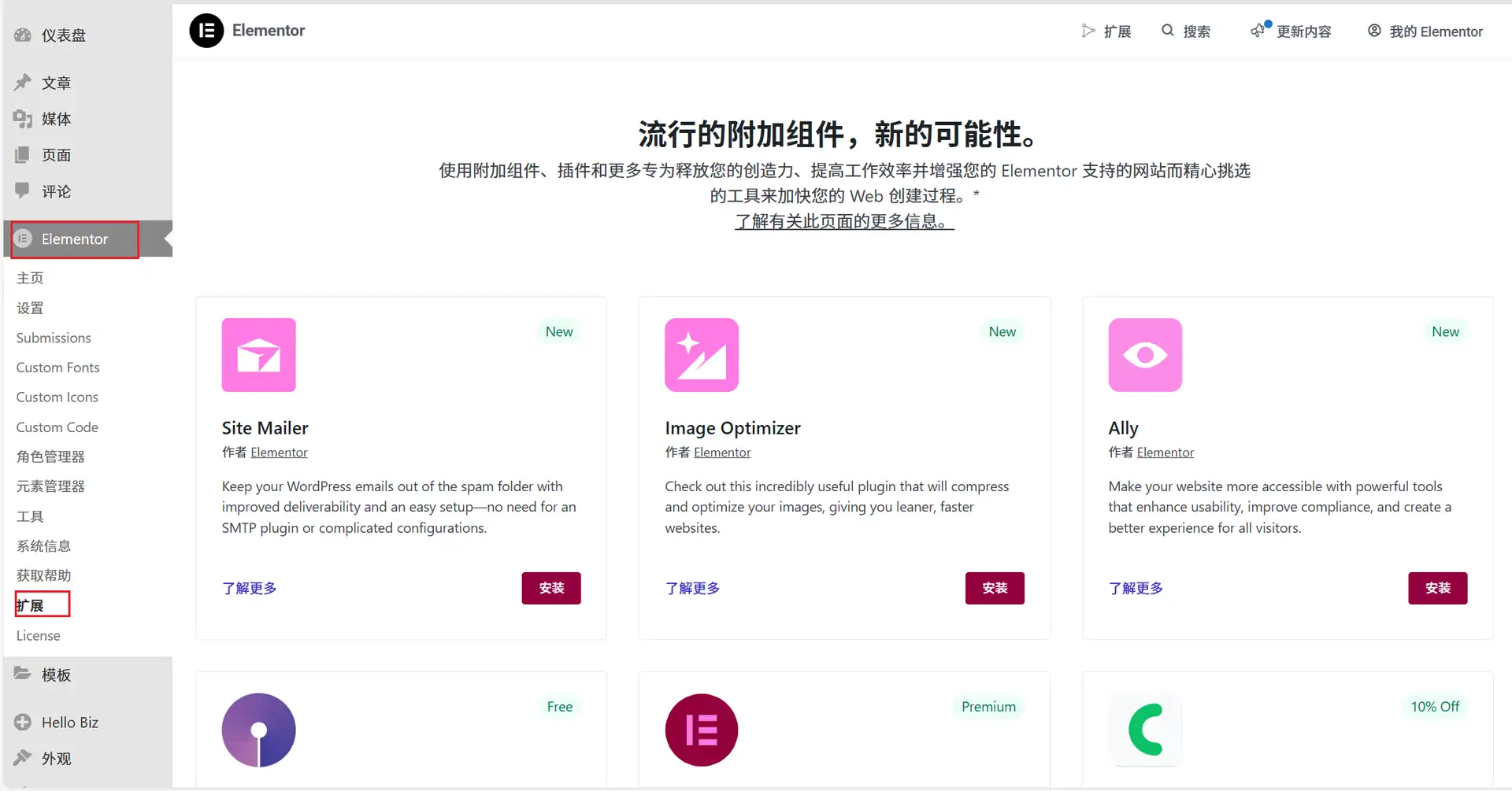Click the Free badge
This screenshot has height=791, width=1512.
pos(560,707)
